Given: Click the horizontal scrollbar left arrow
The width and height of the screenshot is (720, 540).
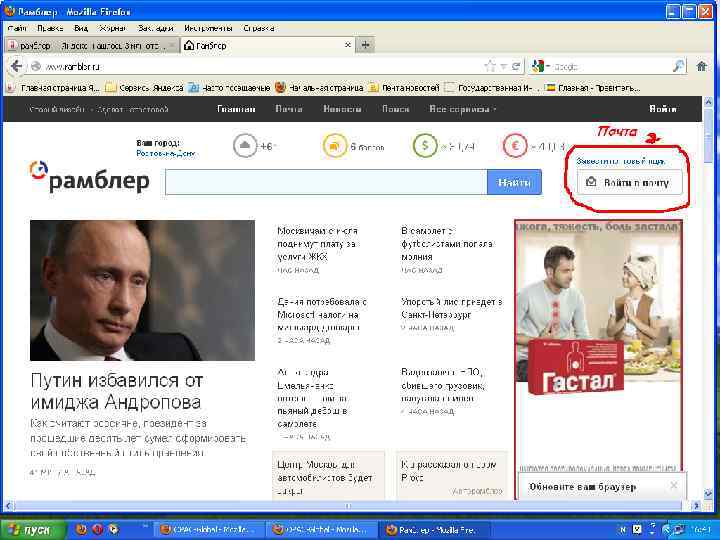Looking at the screenshot, I should [9, 506].
